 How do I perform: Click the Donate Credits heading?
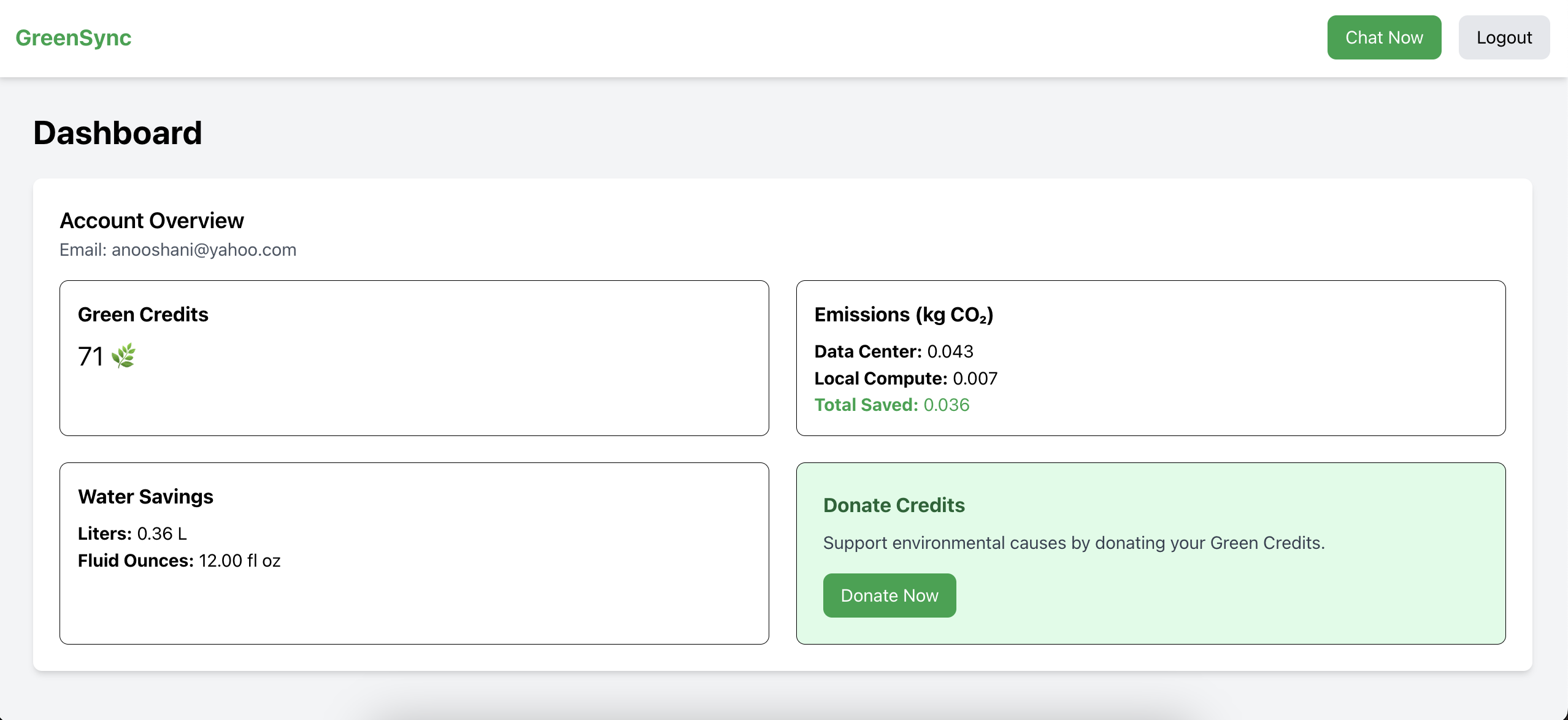(x=893, y=505)
